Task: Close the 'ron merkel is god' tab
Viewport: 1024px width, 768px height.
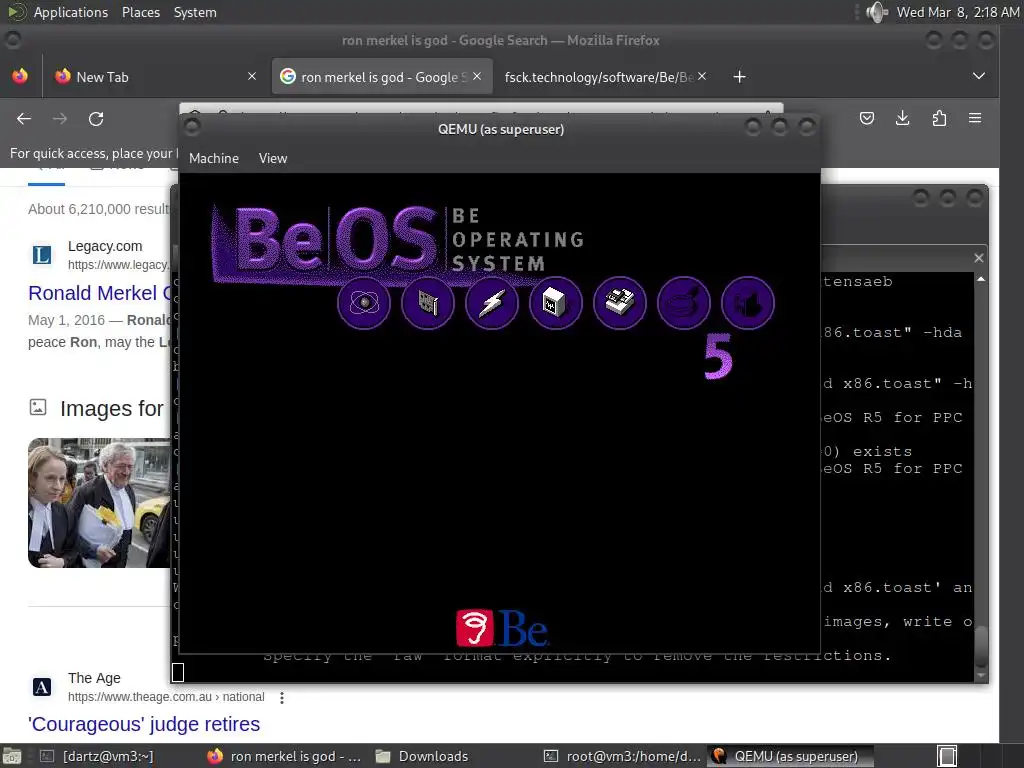Action: [x=477, y=76]
